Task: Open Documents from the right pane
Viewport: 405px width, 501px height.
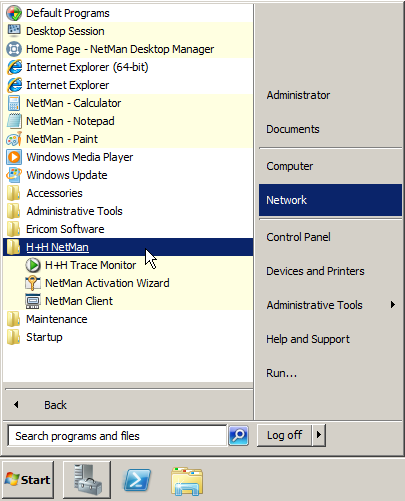Action: pyautogui.click(x=330, y=129)
